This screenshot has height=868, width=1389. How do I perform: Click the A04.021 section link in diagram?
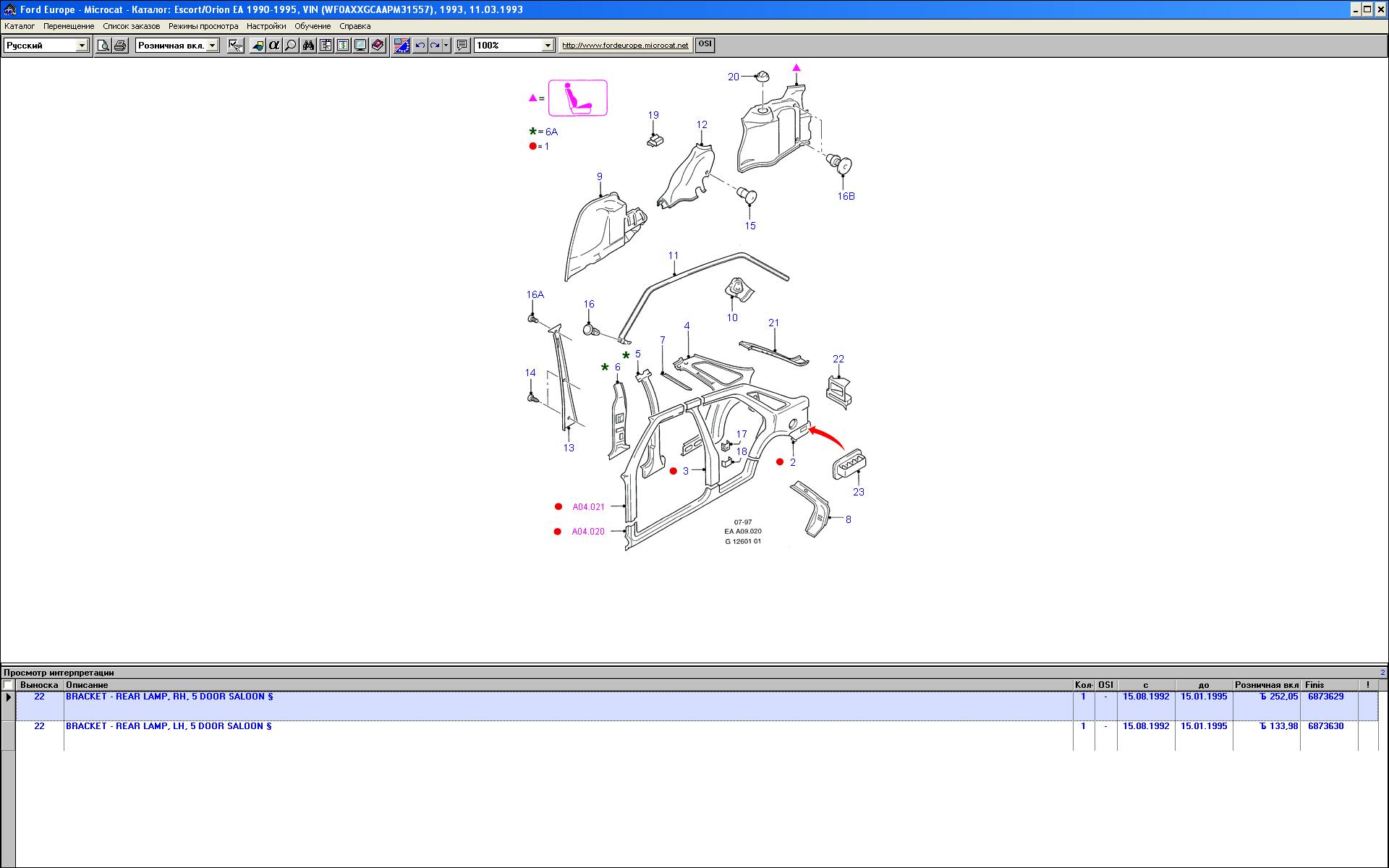point(588,507)
